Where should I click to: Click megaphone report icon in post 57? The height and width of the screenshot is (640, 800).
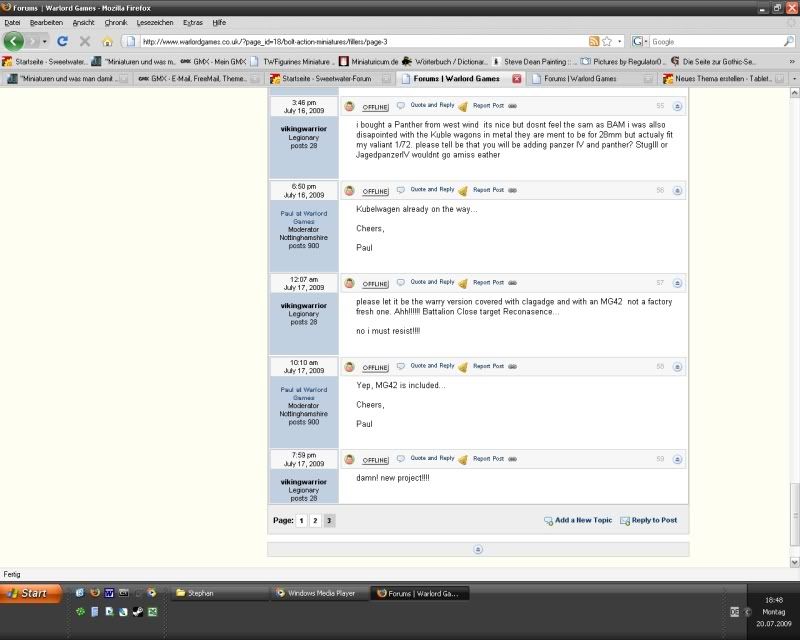click(463, 283)
